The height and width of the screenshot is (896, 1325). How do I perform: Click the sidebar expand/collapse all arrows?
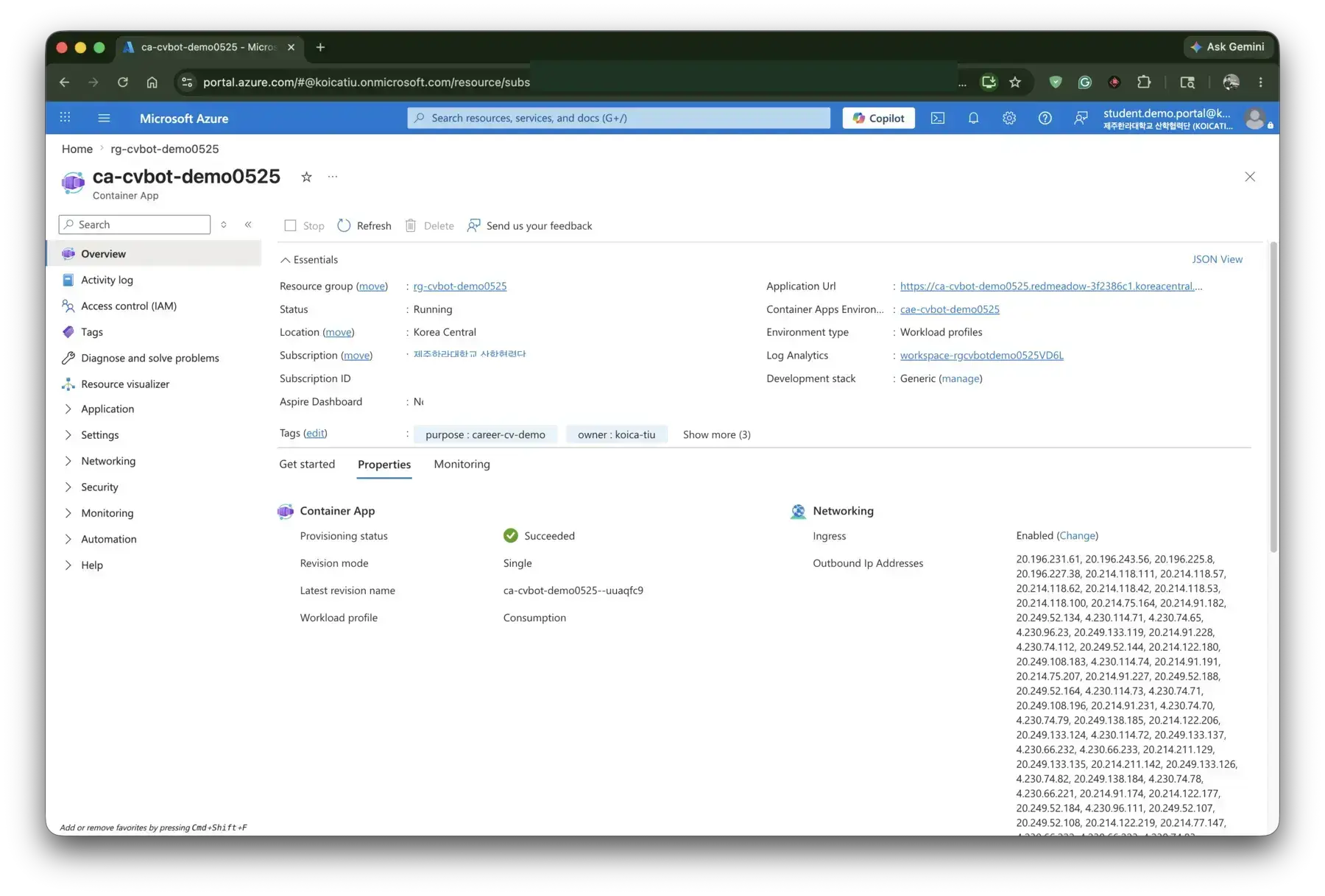point(224,225)
